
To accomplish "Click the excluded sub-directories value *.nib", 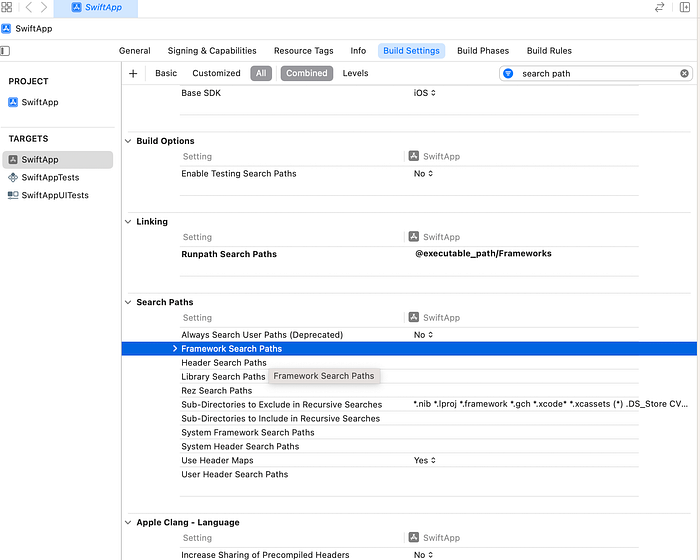I will 550,404.
